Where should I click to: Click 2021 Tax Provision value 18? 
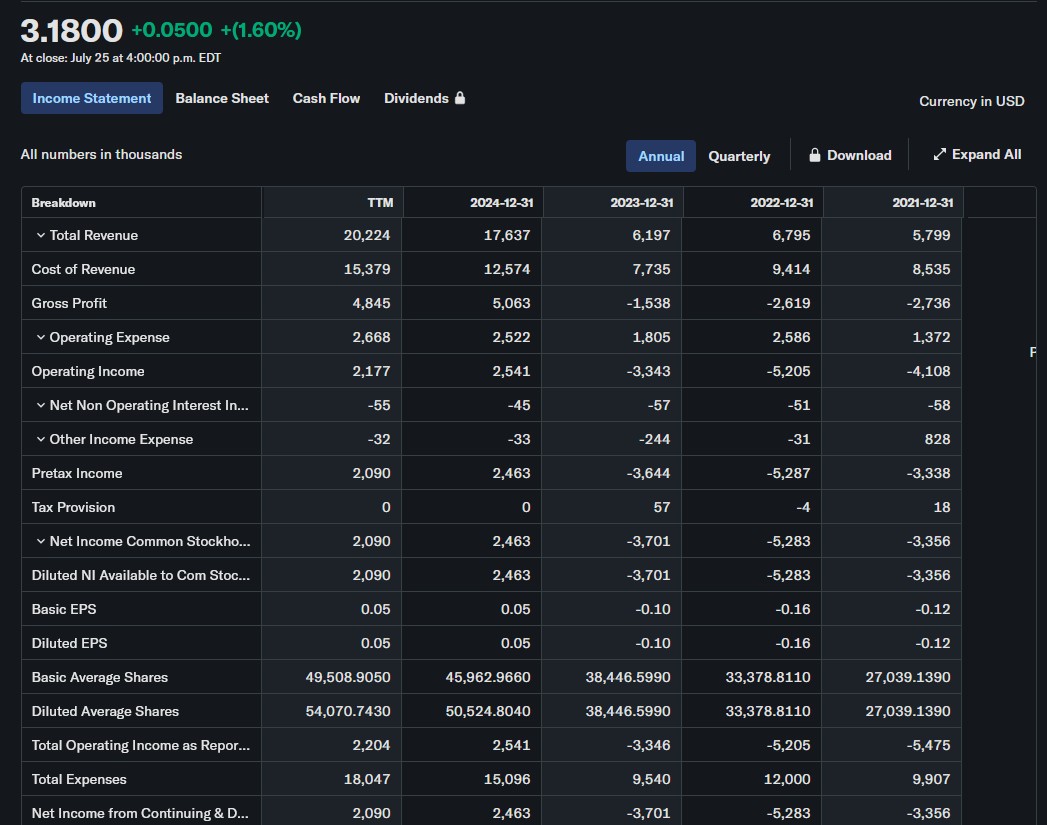click(941, 507)
